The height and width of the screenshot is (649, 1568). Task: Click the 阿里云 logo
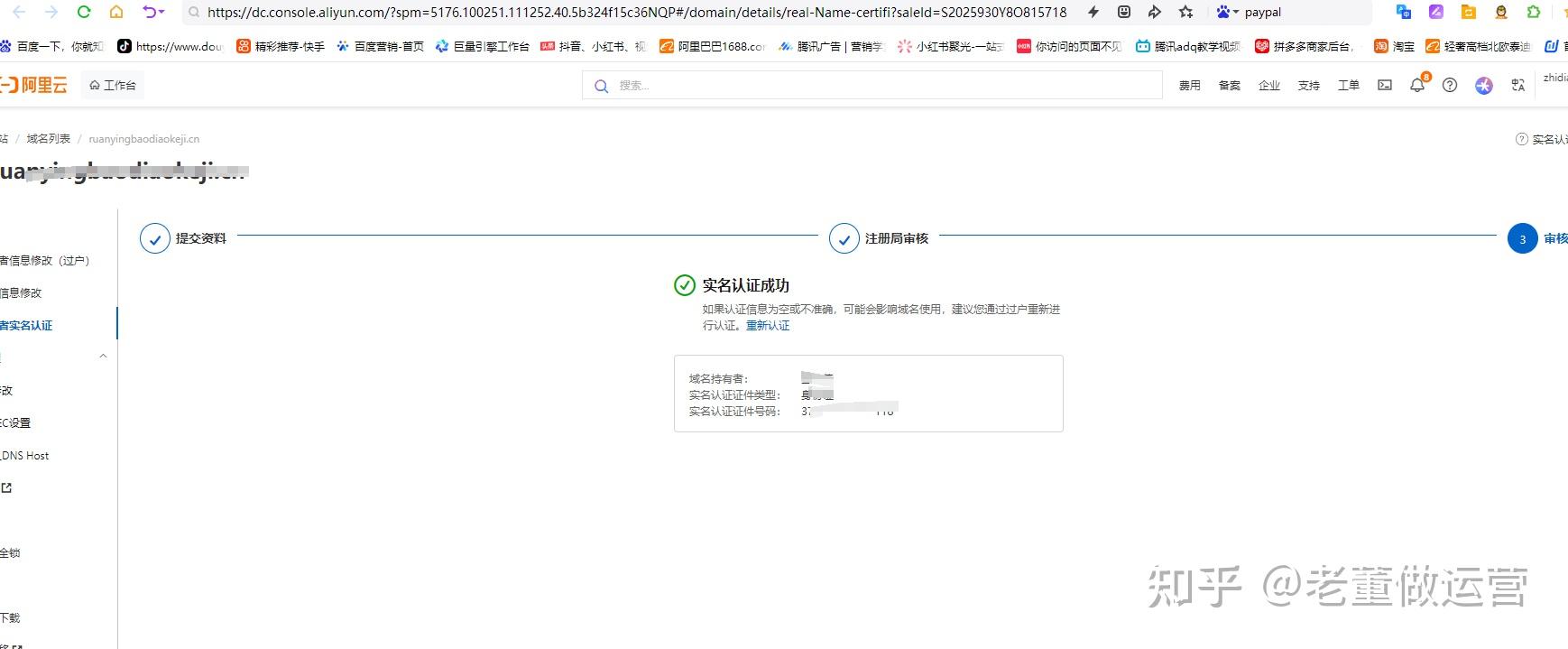tap(33, 85)
